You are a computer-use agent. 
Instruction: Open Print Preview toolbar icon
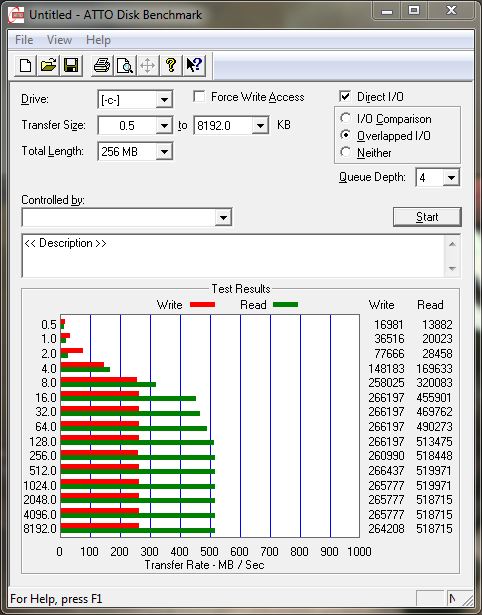[125, 65]
